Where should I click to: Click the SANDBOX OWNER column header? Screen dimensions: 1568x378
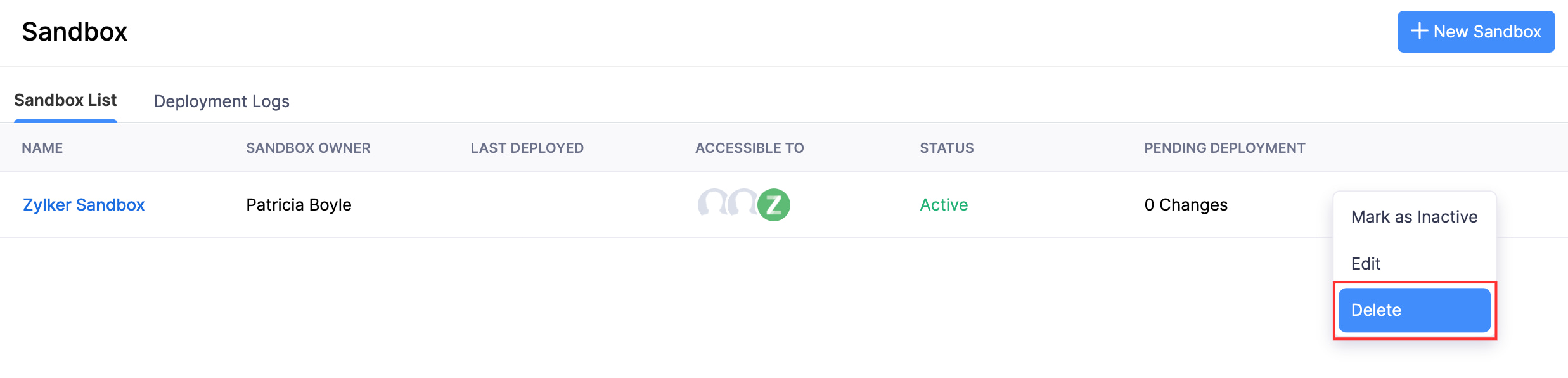(308, 148)
